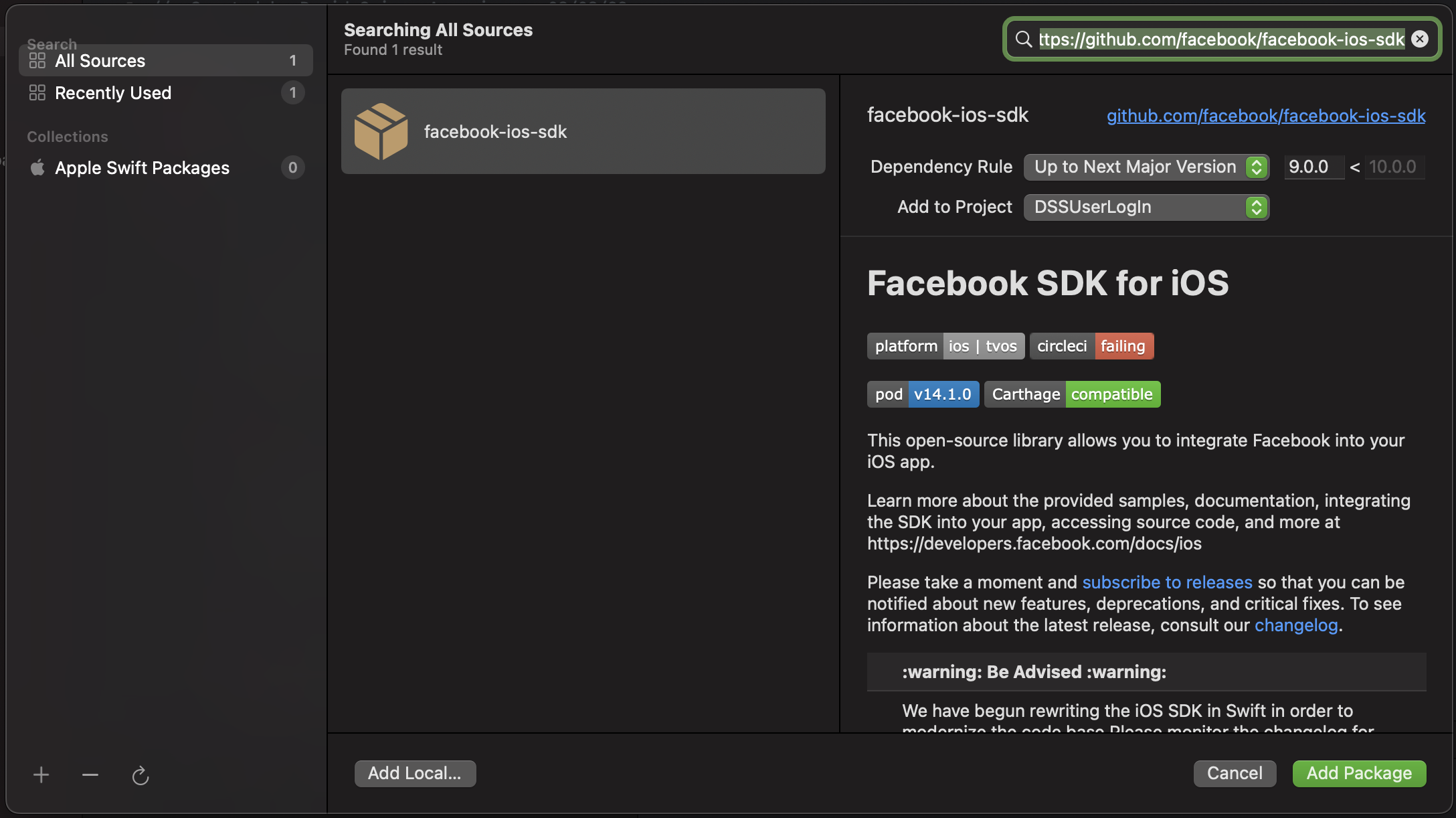Click the count badge next to Apple Swift Packages
The image size is (1456, 818).
tap(292, 167)
